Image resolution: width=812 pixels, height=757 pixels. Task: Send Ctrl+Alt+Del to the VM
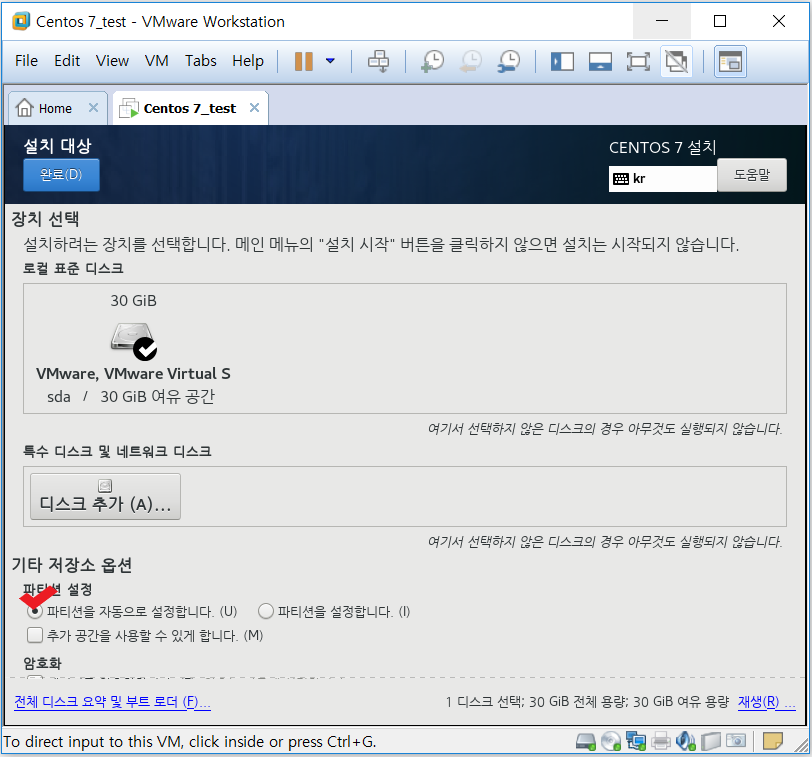coord(379,61)
